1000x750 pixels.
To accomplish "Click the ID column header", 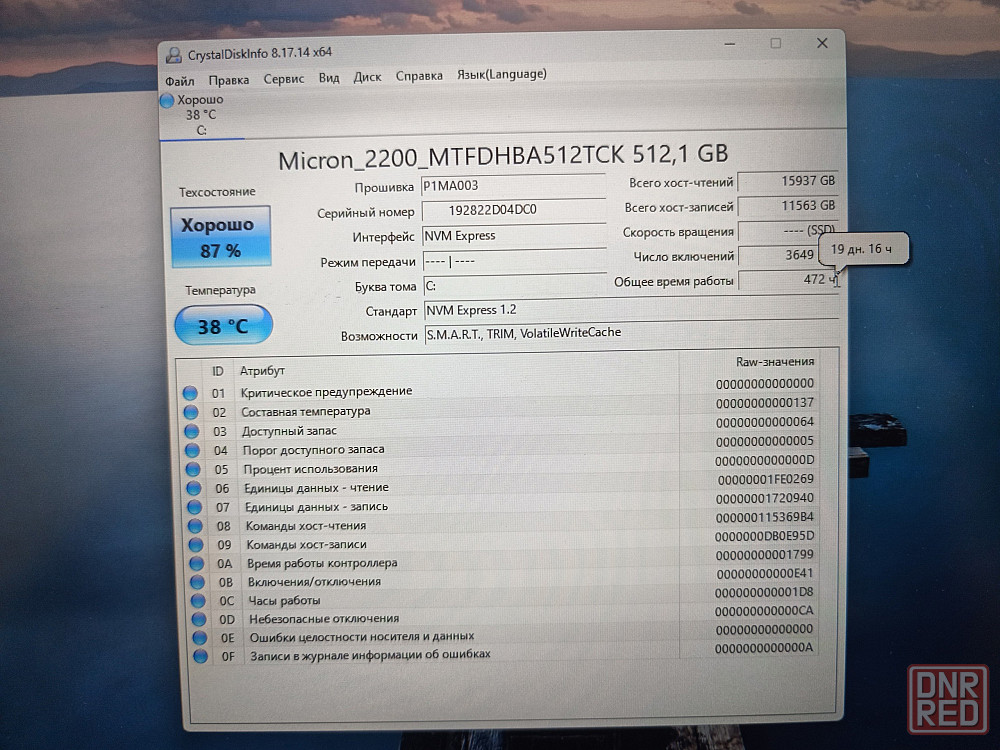I will [x=217, y=371].
